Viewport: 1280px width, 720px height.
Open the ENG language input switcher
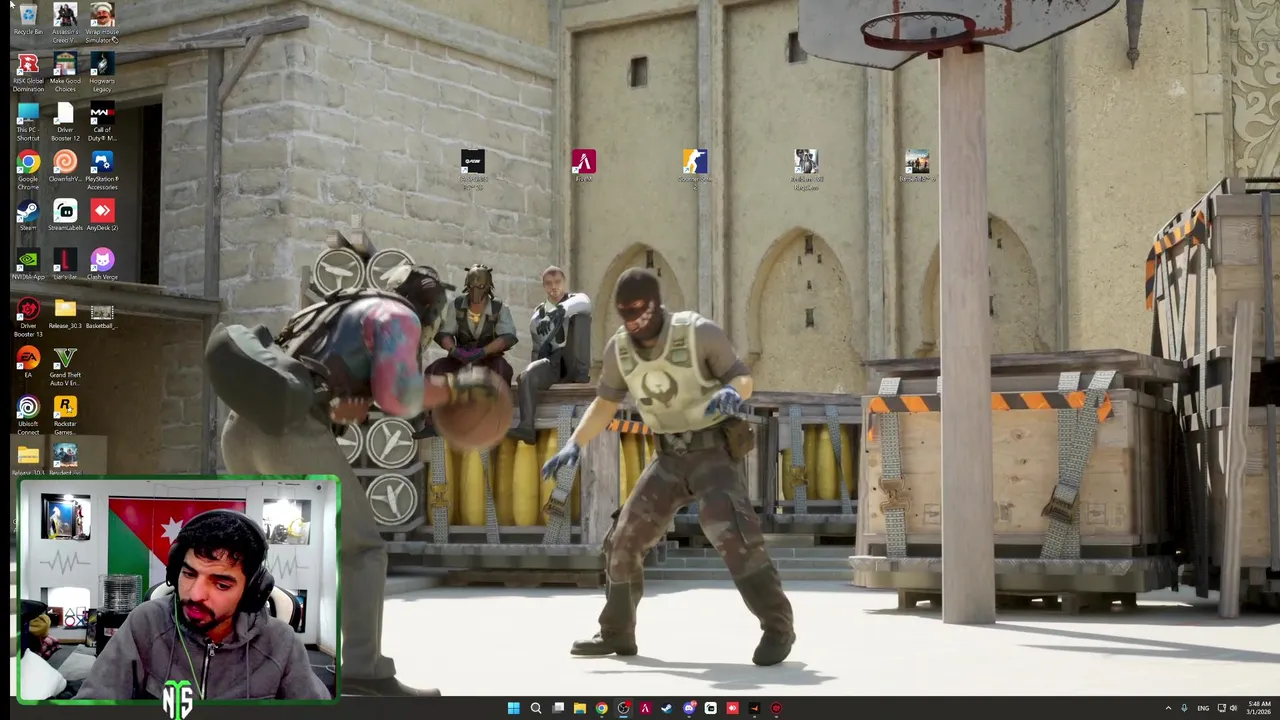click(1203, 708)
